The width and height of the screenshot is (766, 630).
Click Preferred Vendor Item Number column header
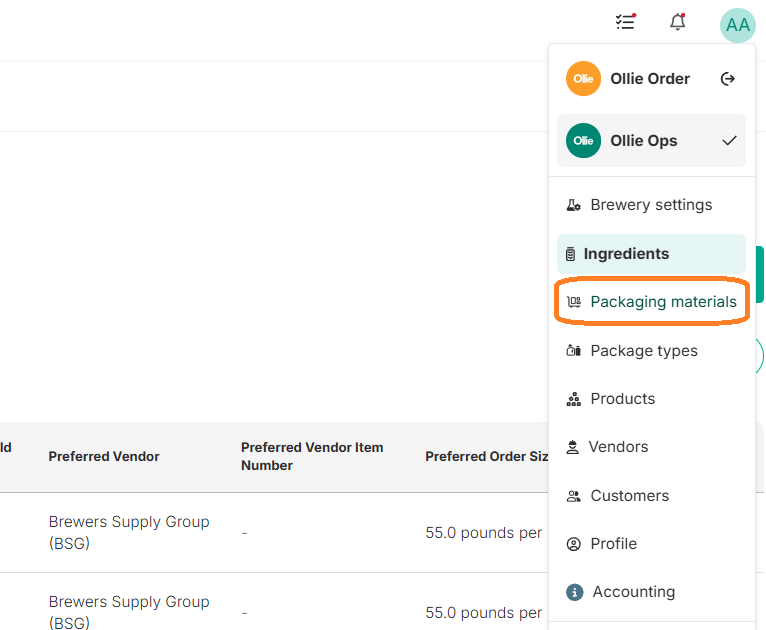312,457
